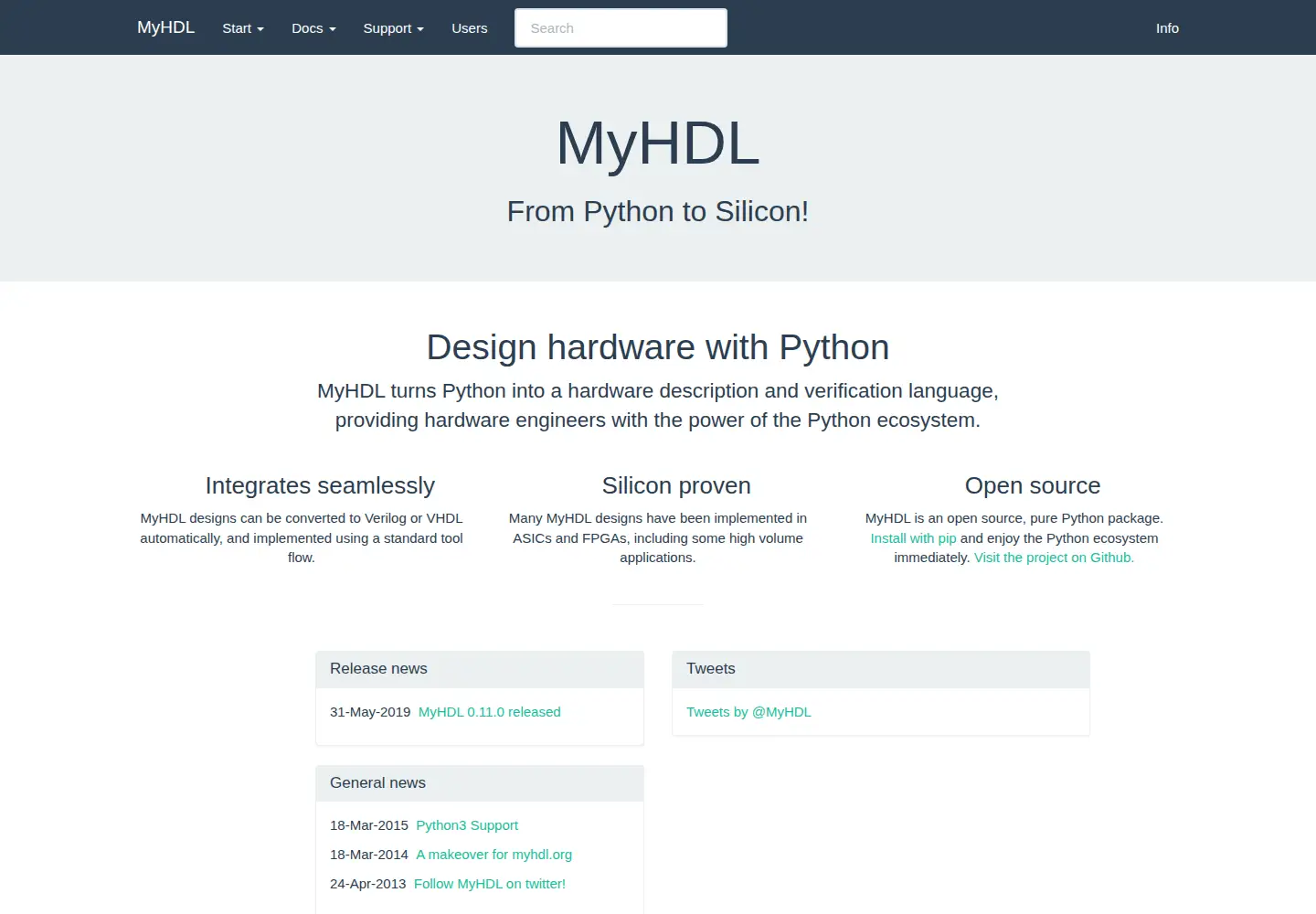Open A makeover for myhdl.org article
The width and height of the screenshot is (1316, 914).
494,855
